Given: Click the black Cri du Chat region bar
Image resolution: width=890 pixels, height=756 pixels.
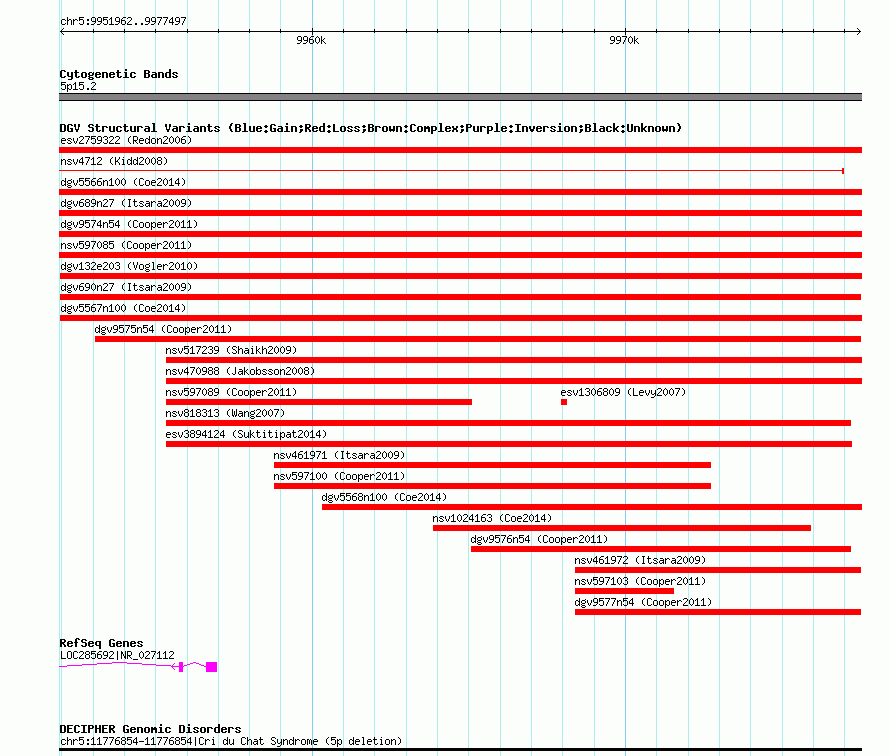Looking at the screenshot, I should coord(460,750).
